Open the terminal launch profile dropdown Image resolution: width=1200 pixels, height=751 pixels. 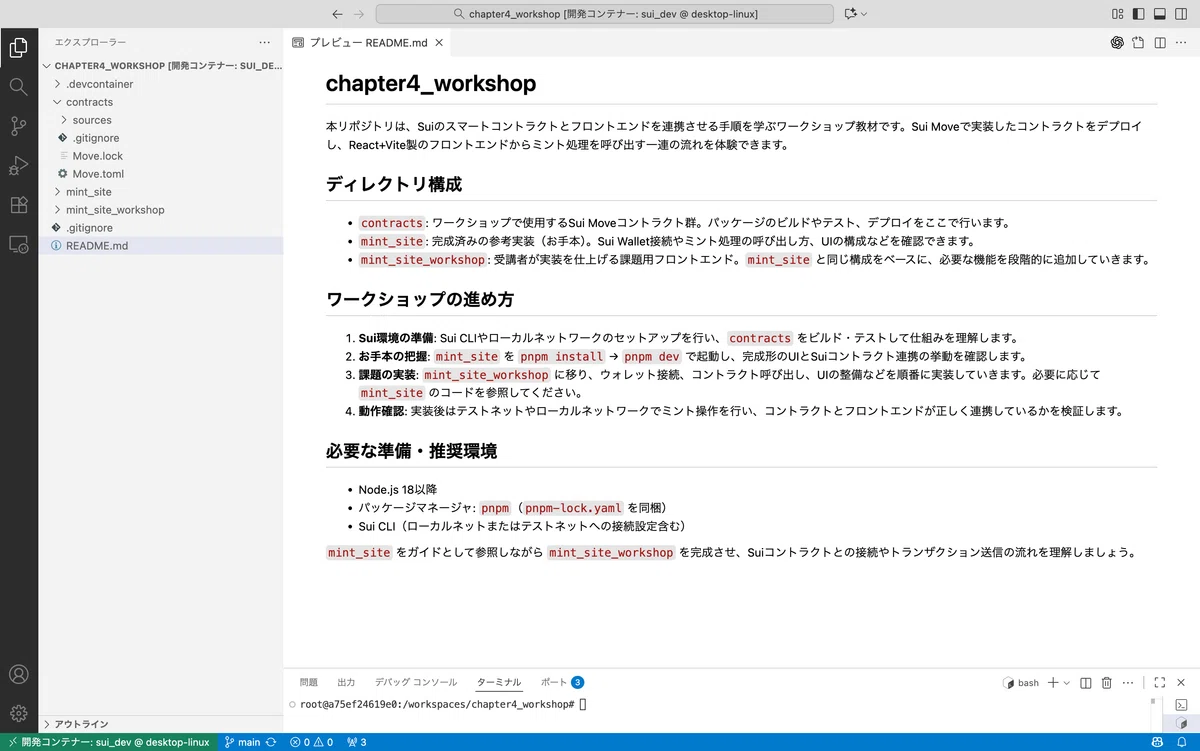[x=1066, y=683]
